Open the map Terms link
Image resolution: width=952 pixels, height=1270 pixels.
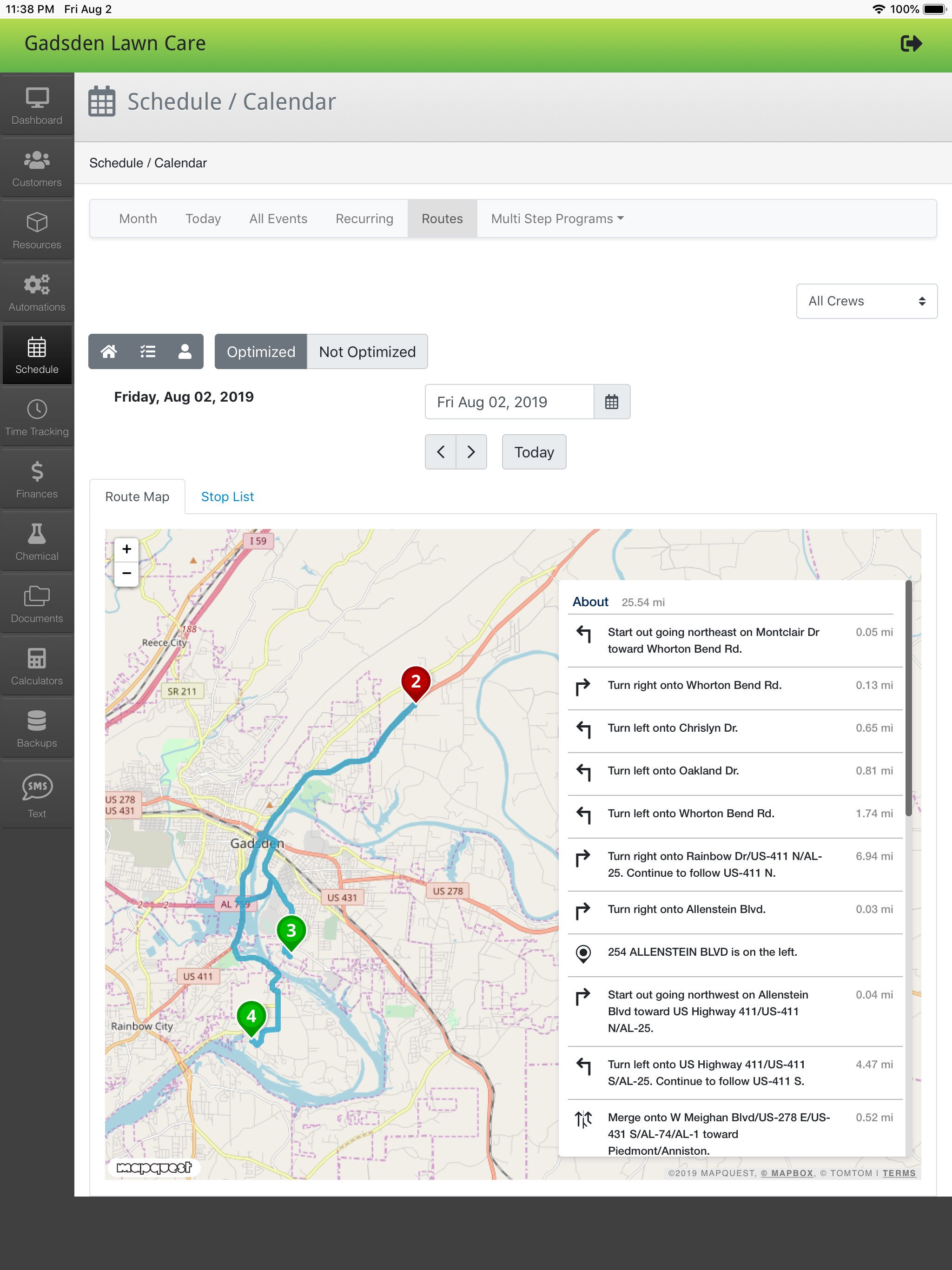(x=899, y=1173)
